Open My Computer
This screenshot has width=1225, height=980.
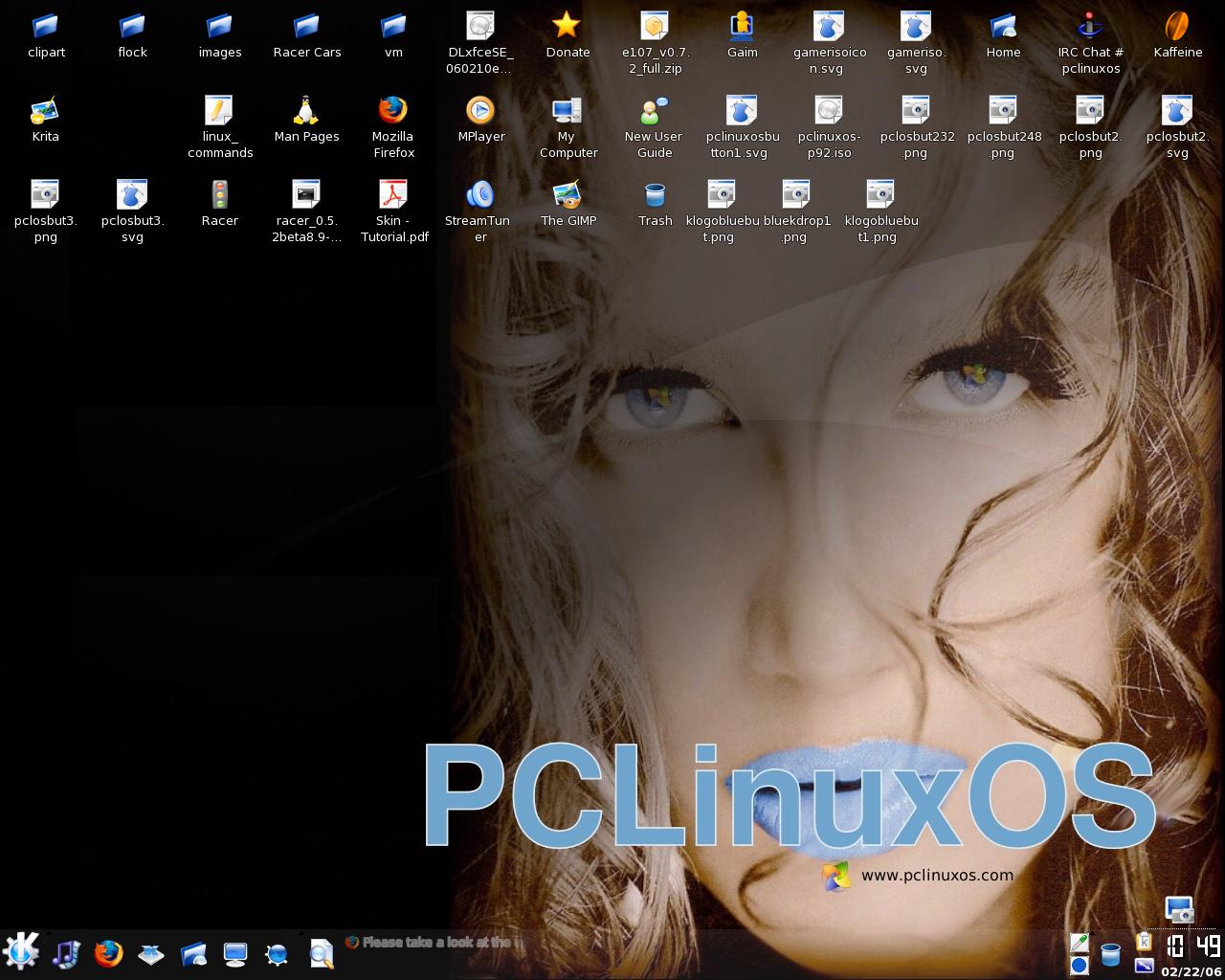coord(568,111)
